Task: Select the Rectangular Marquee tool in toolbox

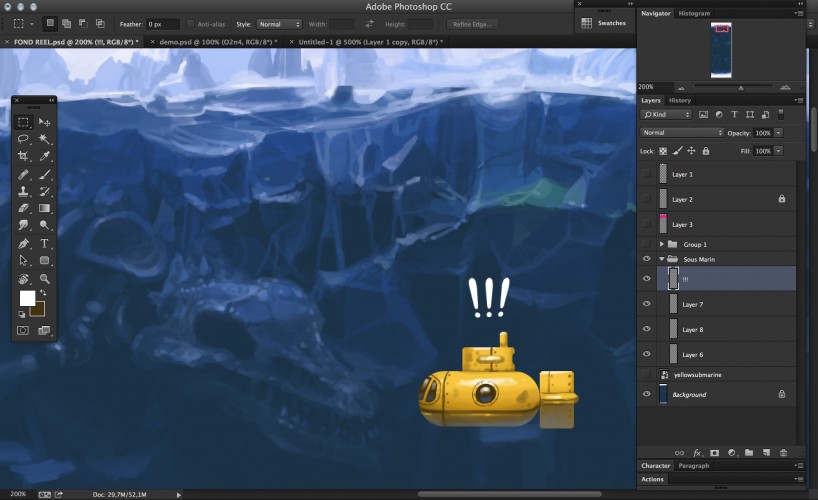Action: (x=23, y=122)
